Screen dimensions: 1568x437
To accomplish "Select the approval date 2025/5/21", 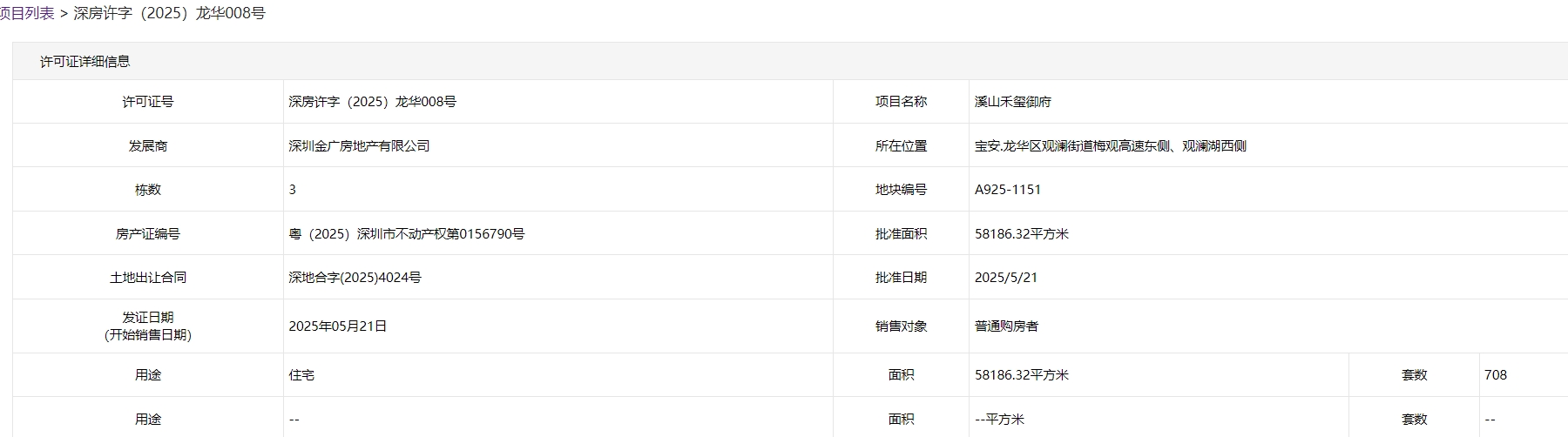I will tap(1006, 277).
